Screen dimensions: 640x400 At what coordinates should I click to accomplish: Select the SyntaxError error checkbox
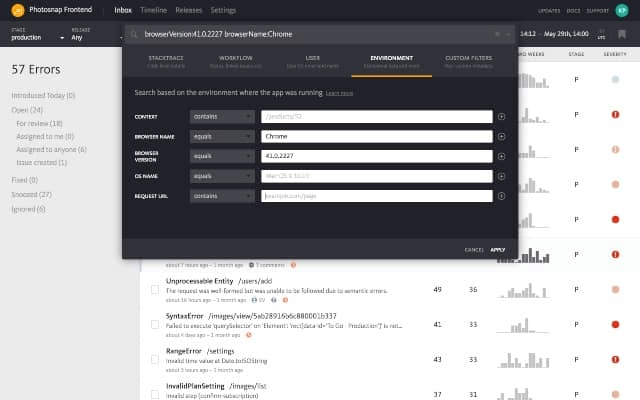[155, 324]
